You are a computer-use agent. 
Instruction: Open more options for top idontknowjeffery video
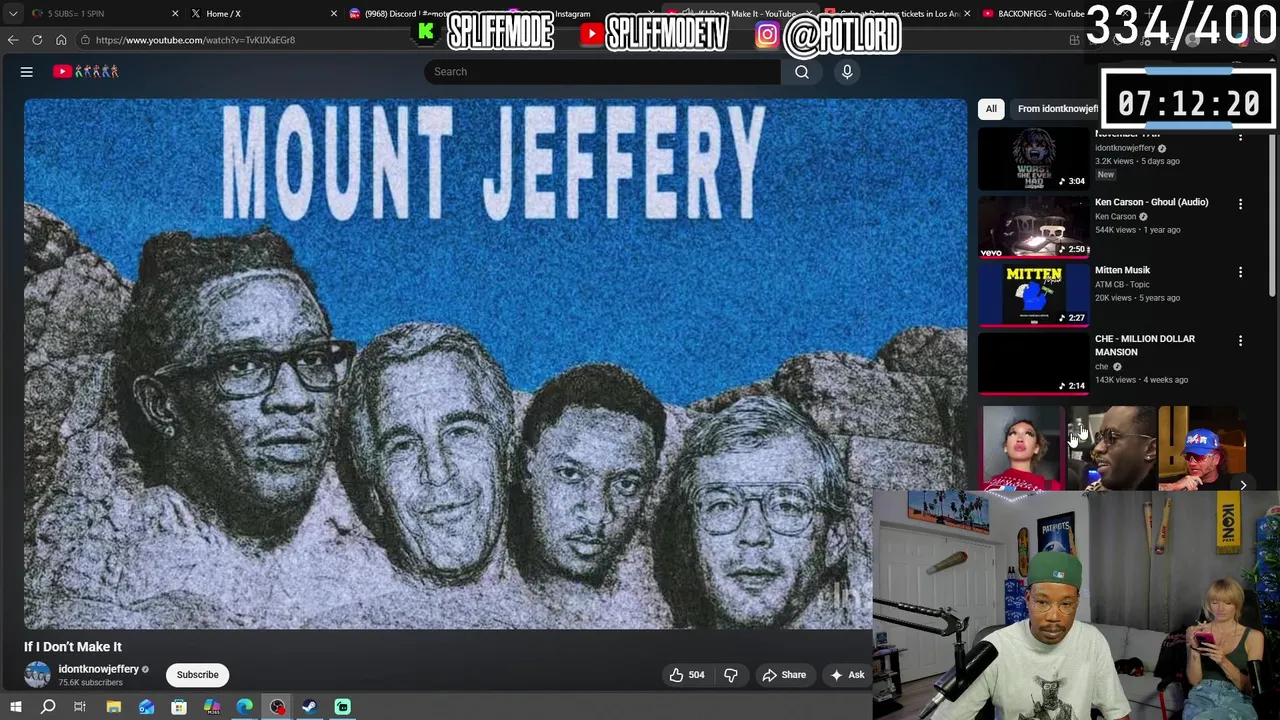1240,136
